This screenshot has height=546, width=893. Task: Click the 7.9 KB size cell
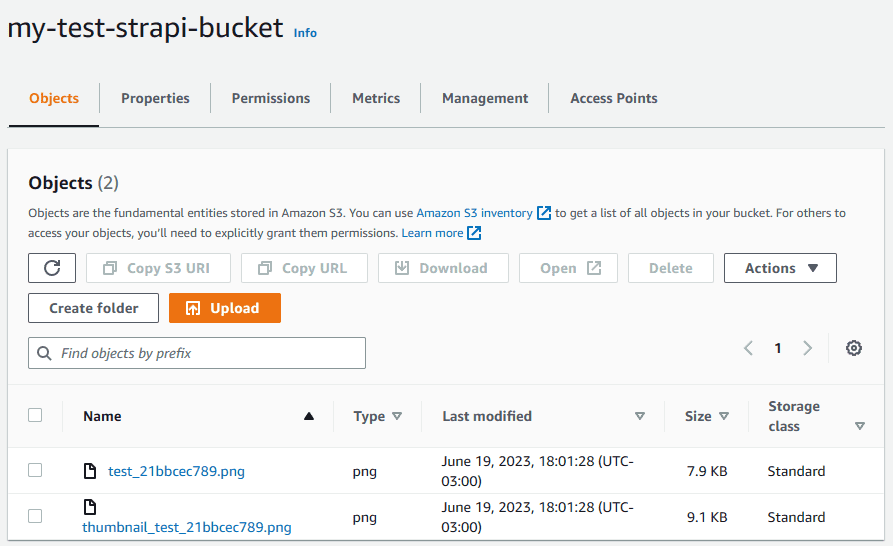707,471
